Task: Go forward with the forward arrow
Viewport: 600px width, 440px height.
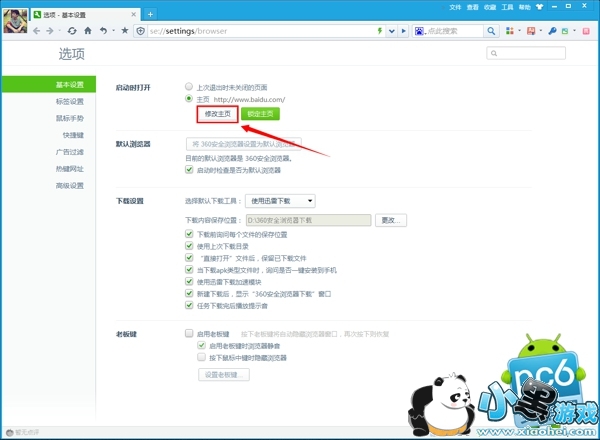Action: 50,31
